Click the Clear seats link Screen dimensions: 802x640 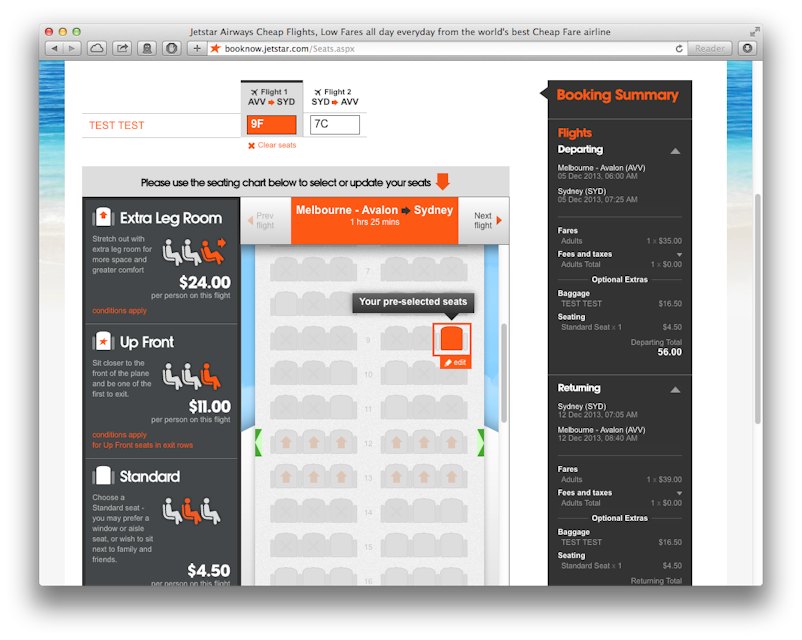(x=277, y=145)
